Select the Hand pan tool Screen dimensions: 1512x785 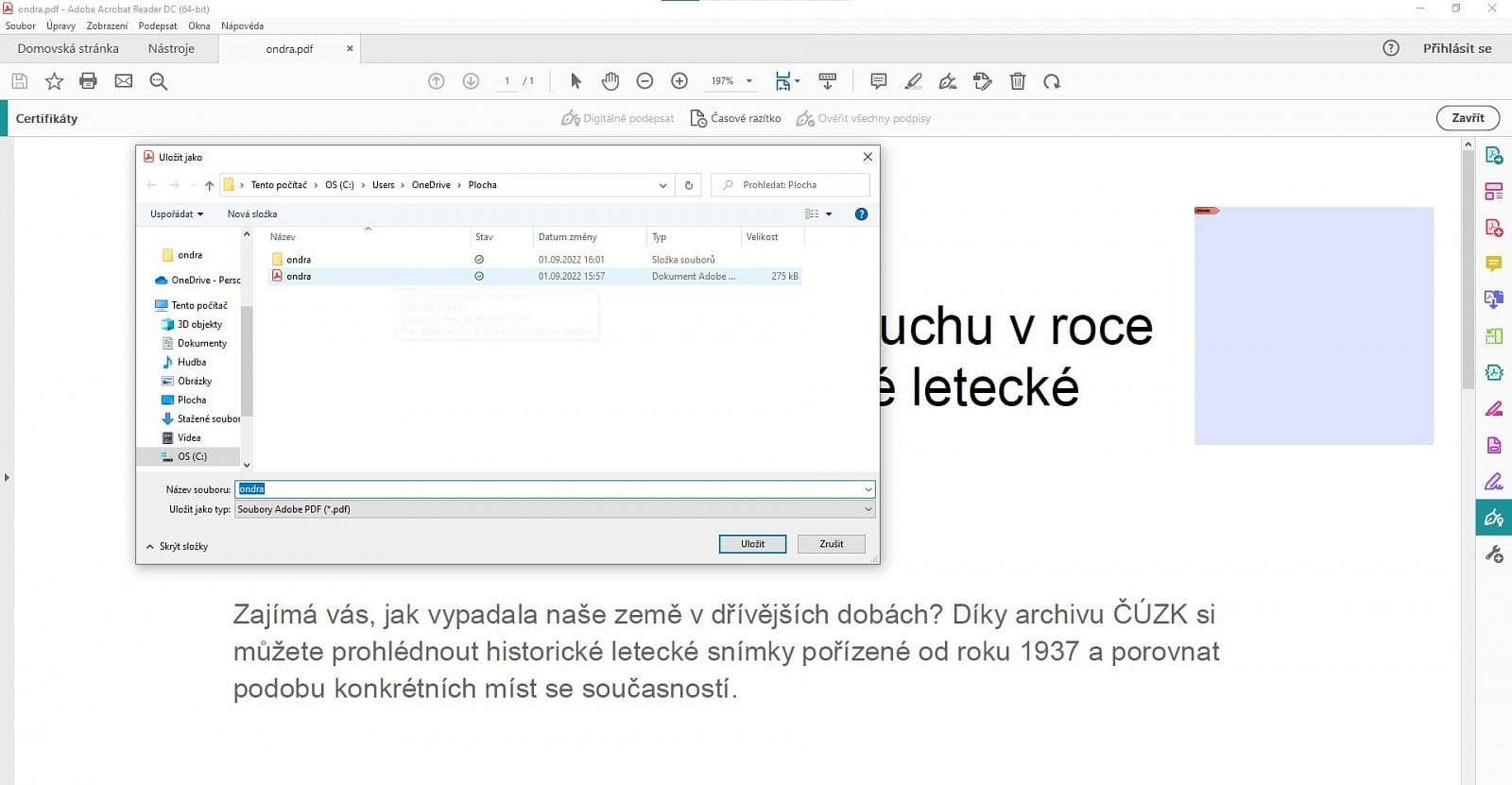[610, 81]
